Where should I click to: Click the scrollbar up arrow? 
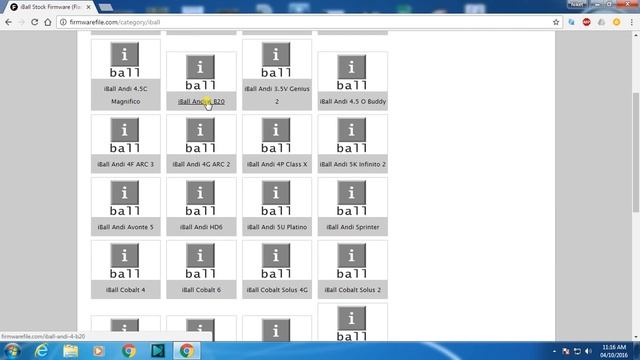636,36
